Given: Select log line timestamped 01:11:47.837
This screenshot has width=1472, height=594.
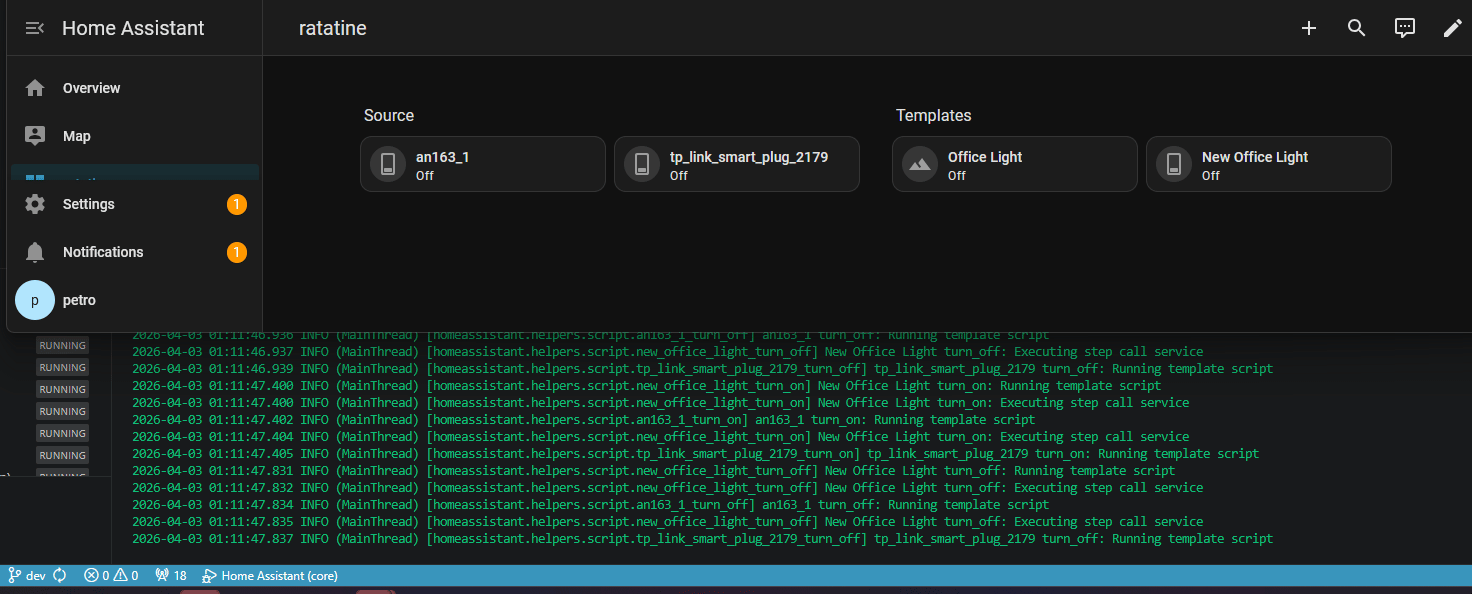Looking at the screenshot, I should click(x=703, y=538).
